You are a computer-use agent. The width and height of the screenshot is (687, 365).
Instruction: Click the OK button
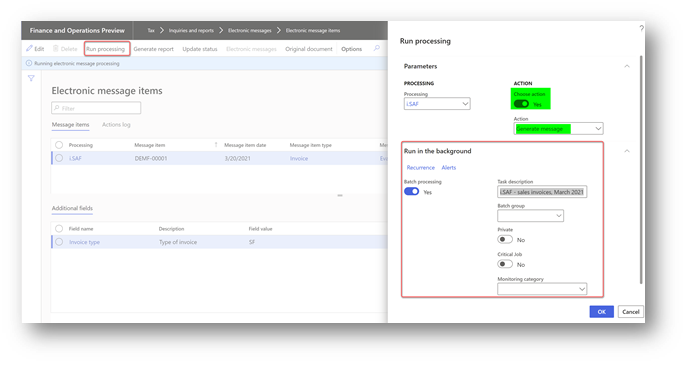(602, 312)
